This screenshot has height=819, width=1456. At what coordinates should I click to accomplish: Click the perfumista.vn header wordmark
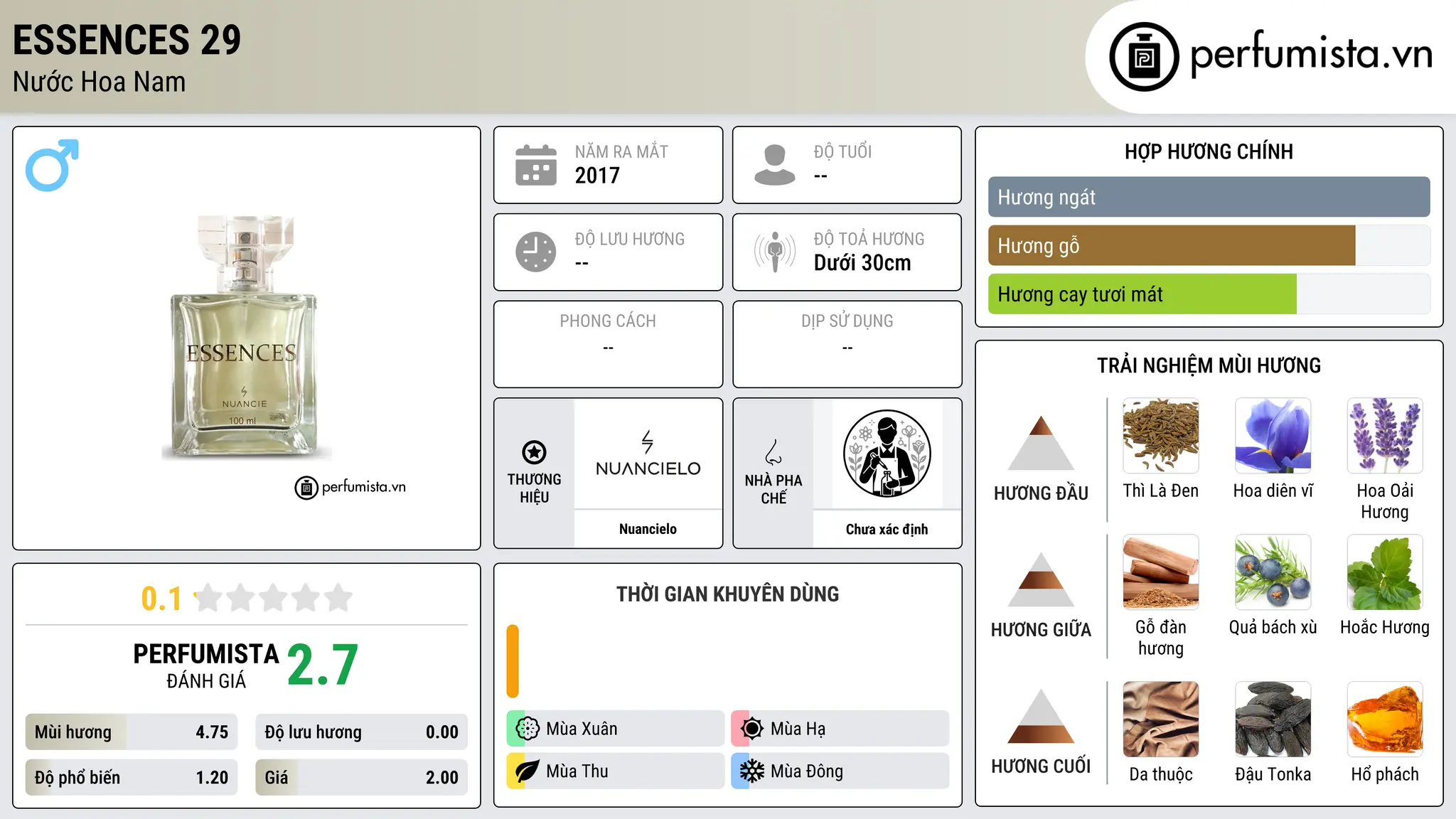[1311, 54]
